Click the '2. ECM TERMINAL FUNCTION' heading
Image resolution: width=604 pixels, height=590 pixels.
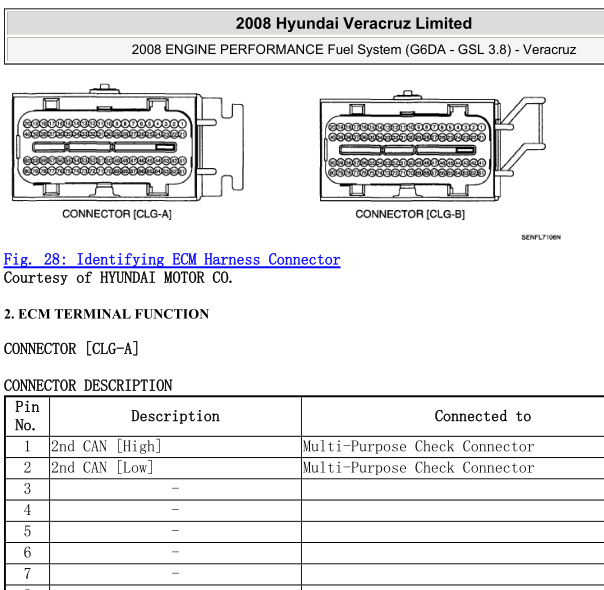(106, 314)
